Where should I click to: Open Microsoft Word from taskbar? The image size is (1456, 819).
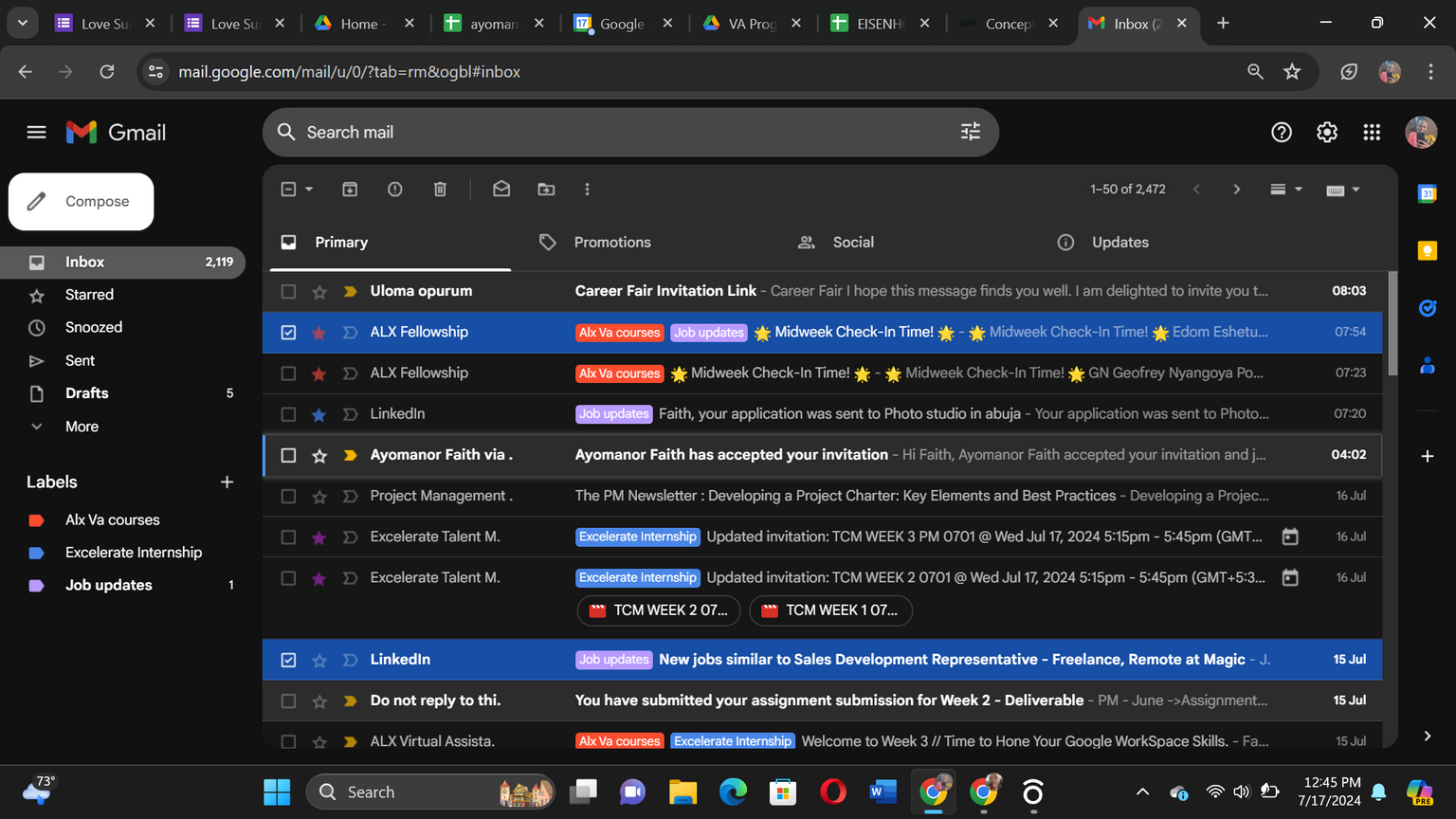pyautogui.click(x=883, y=792)
